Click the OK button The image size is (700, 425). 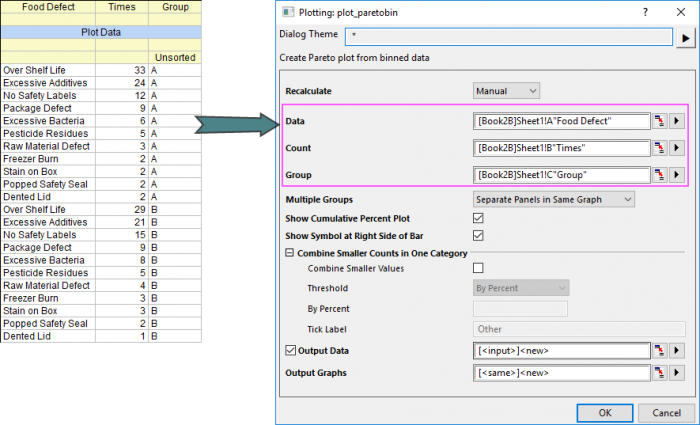point(604,412)
